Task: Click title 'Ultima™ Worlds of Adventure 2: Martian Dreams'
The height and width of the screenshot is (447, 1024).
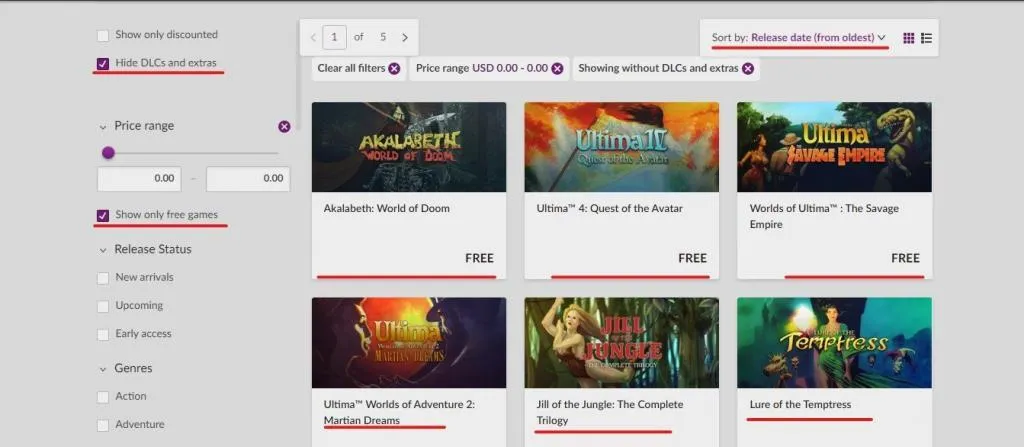Action: [x=399, y=412]
